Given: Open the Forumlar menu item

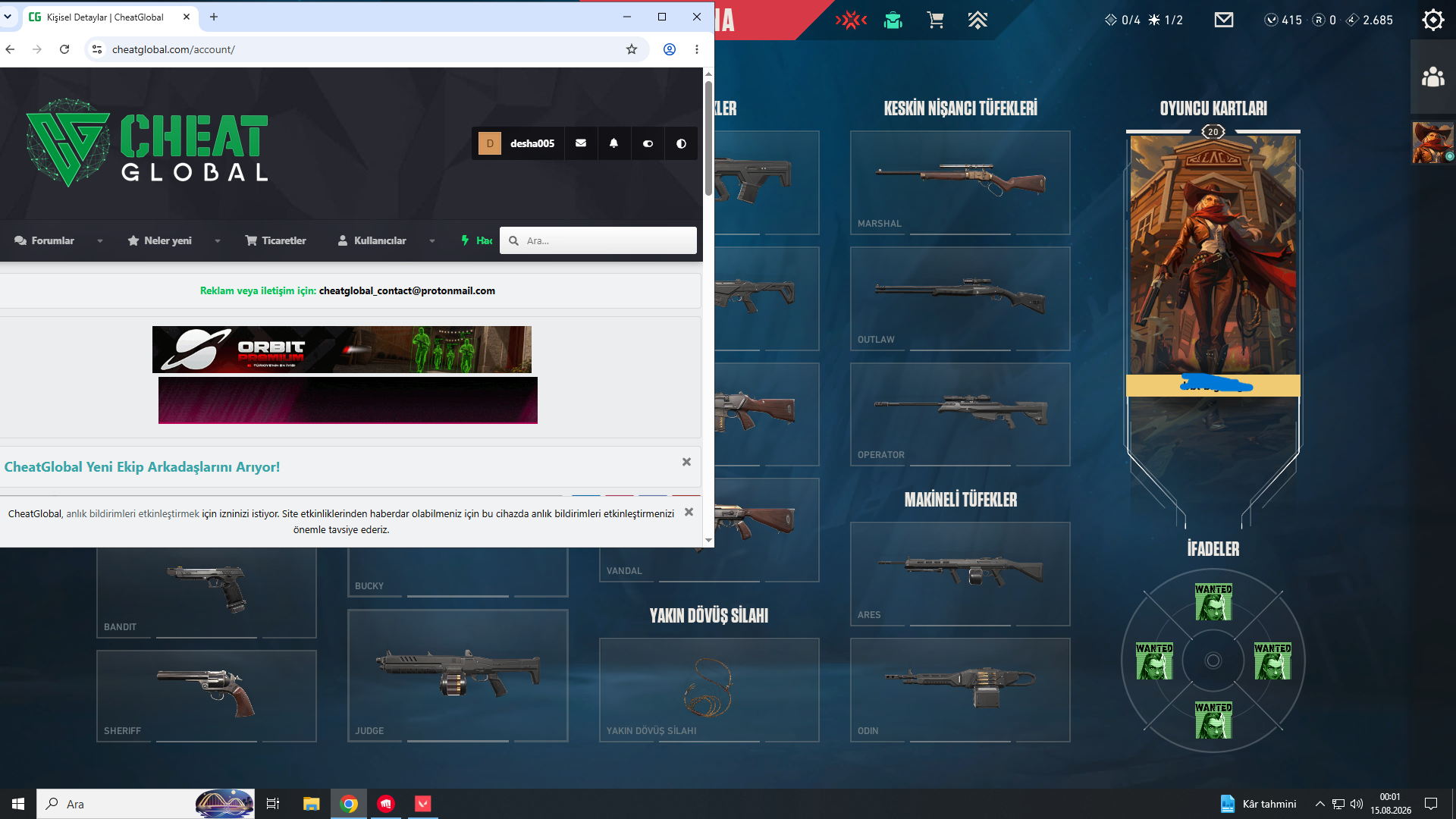Looking at the screenshot, I should (x=44, y=241).
